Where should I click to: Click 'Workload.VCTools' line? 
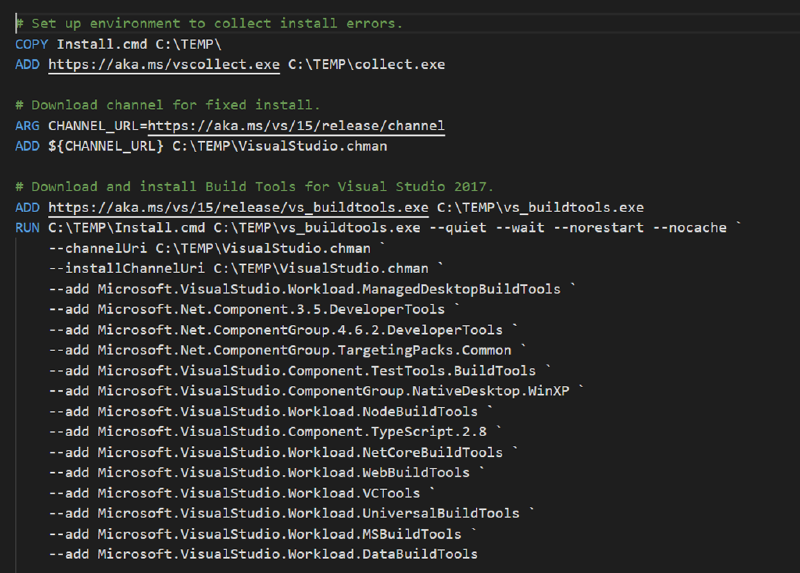point(242,493)
